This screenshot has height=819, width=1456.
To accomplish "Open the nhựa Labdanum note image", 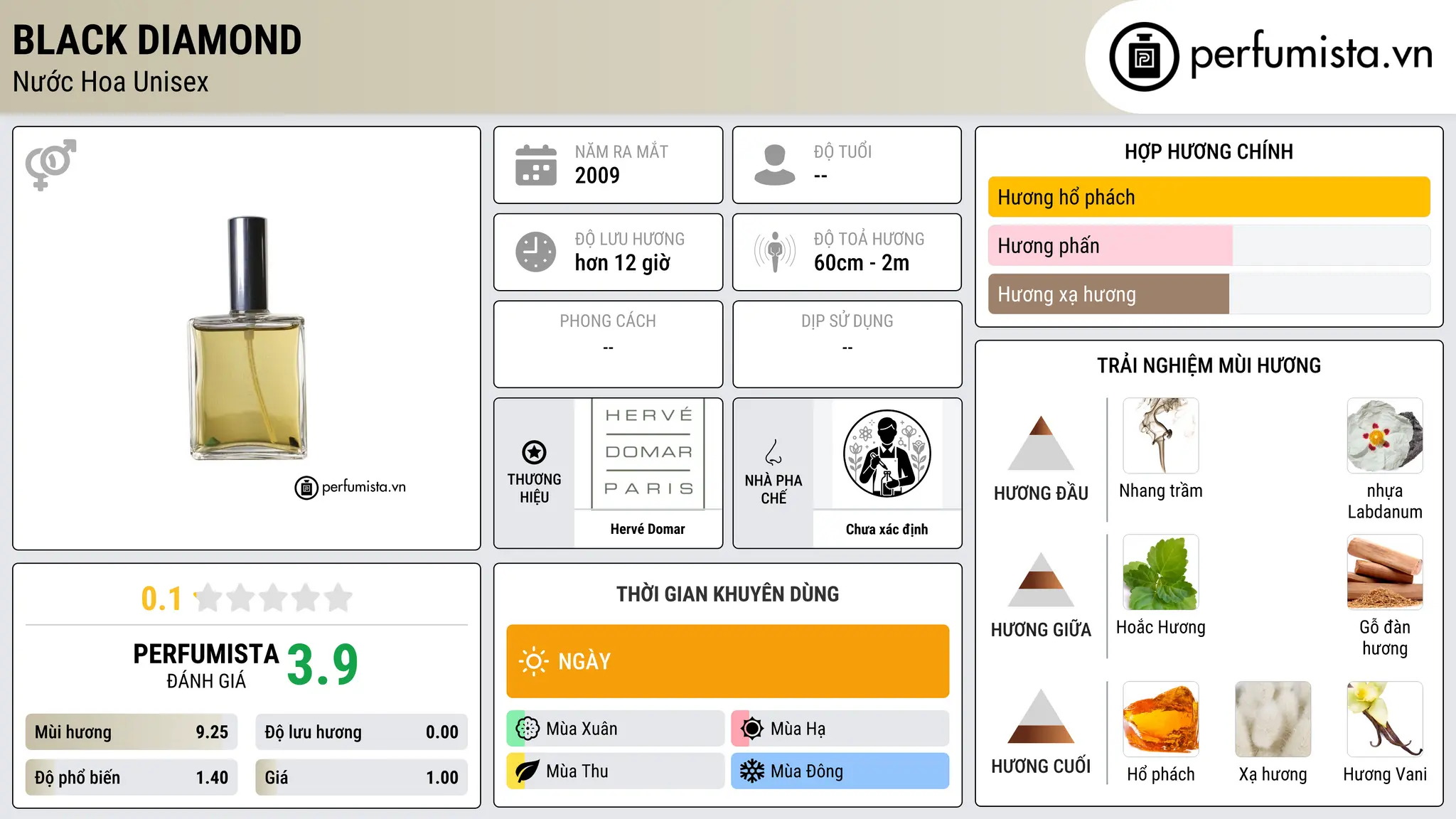I will (x=1385, y=436).
